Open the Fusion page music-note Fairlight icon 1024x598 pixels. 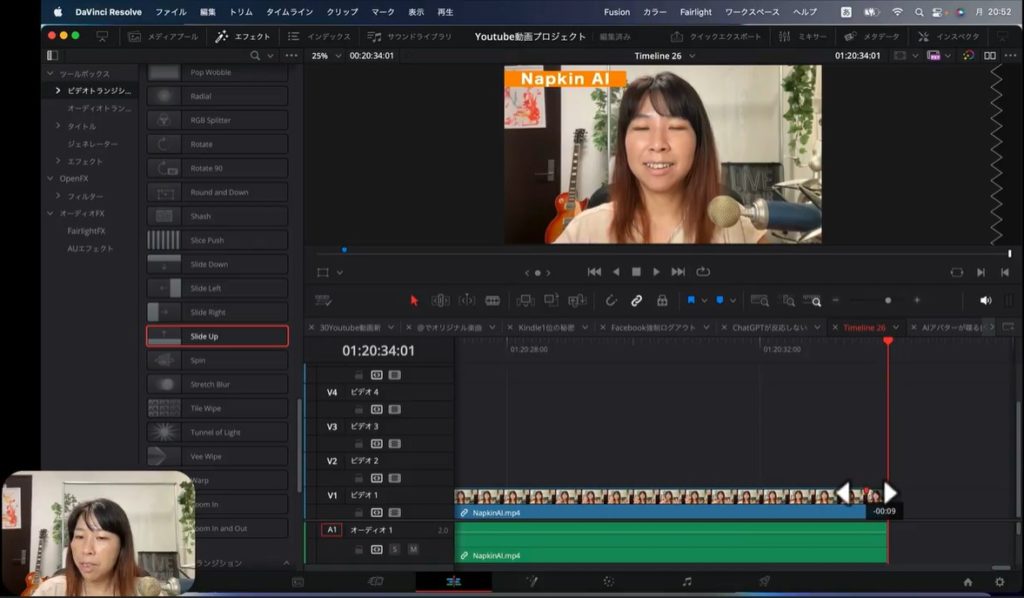click(686, 581)
